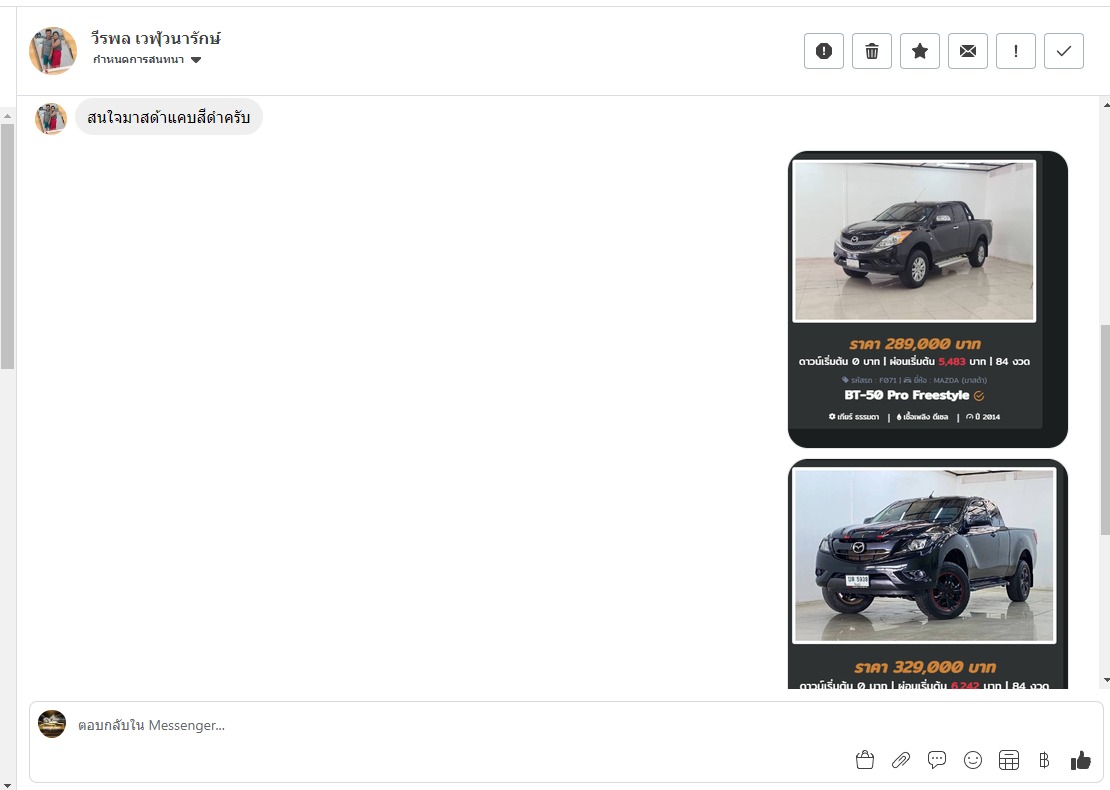Click the Baht payment request icon
This screenshot has width=1110, height=790.
coord(1044,760)
